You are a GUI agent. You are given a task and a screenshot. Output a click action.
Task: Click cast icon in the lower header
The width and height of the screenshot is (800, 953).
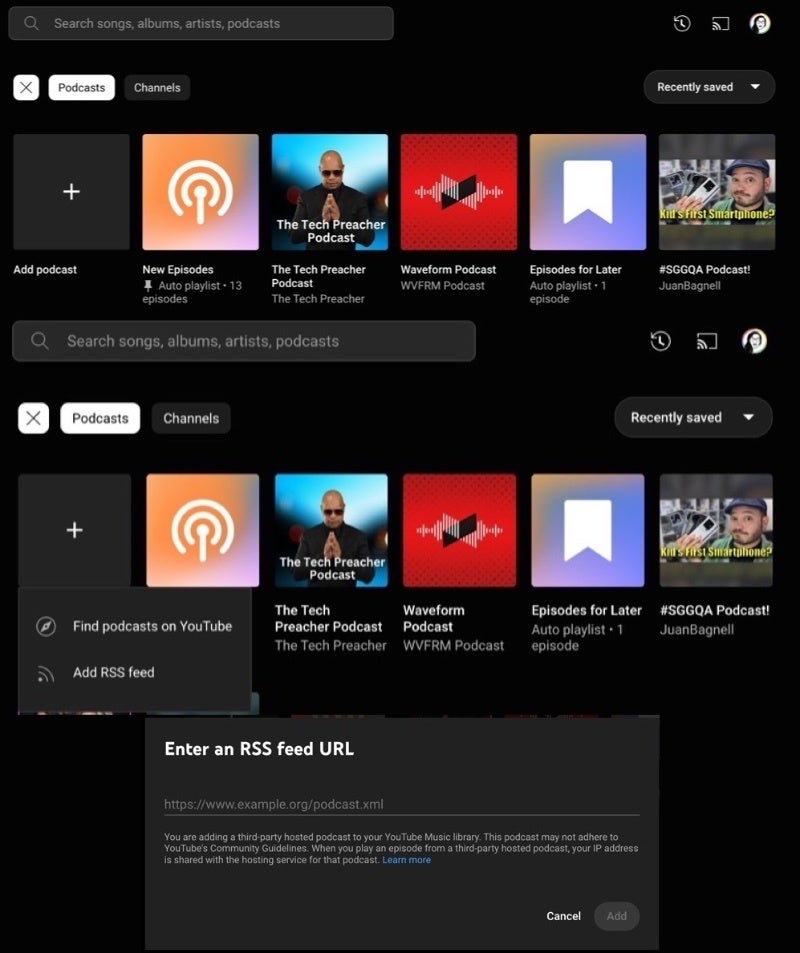706,341
